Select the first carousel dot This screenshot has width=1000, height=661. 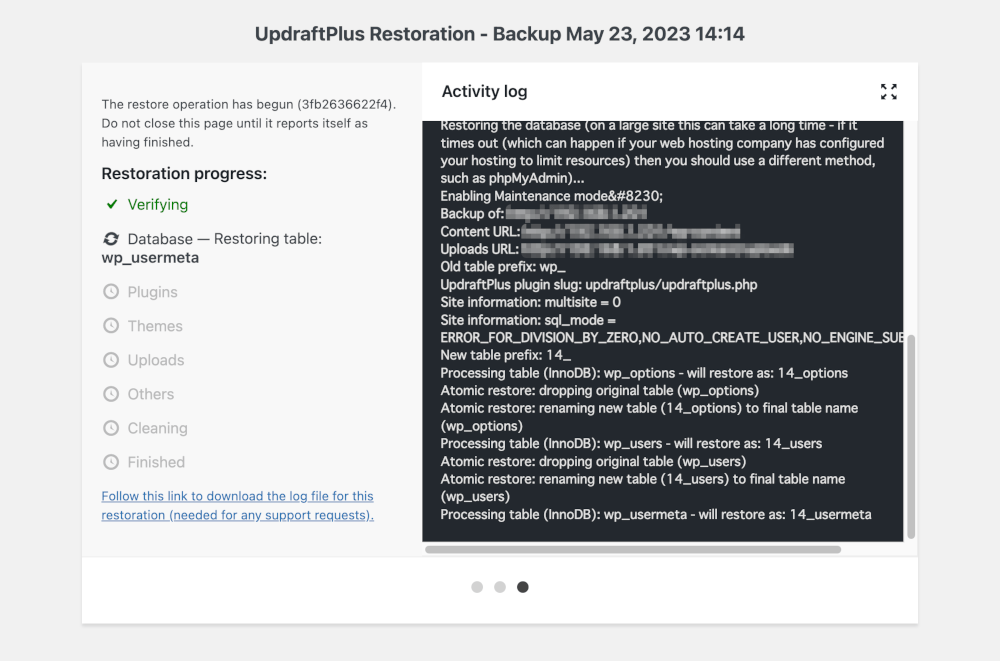(x=477, y=587)
